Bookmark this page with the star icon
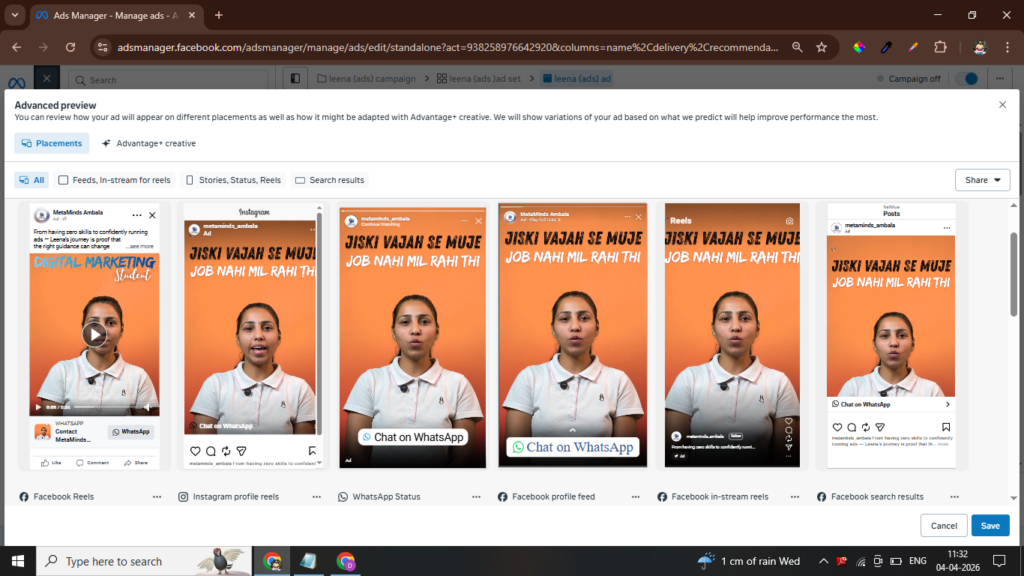 pos(821,47)
